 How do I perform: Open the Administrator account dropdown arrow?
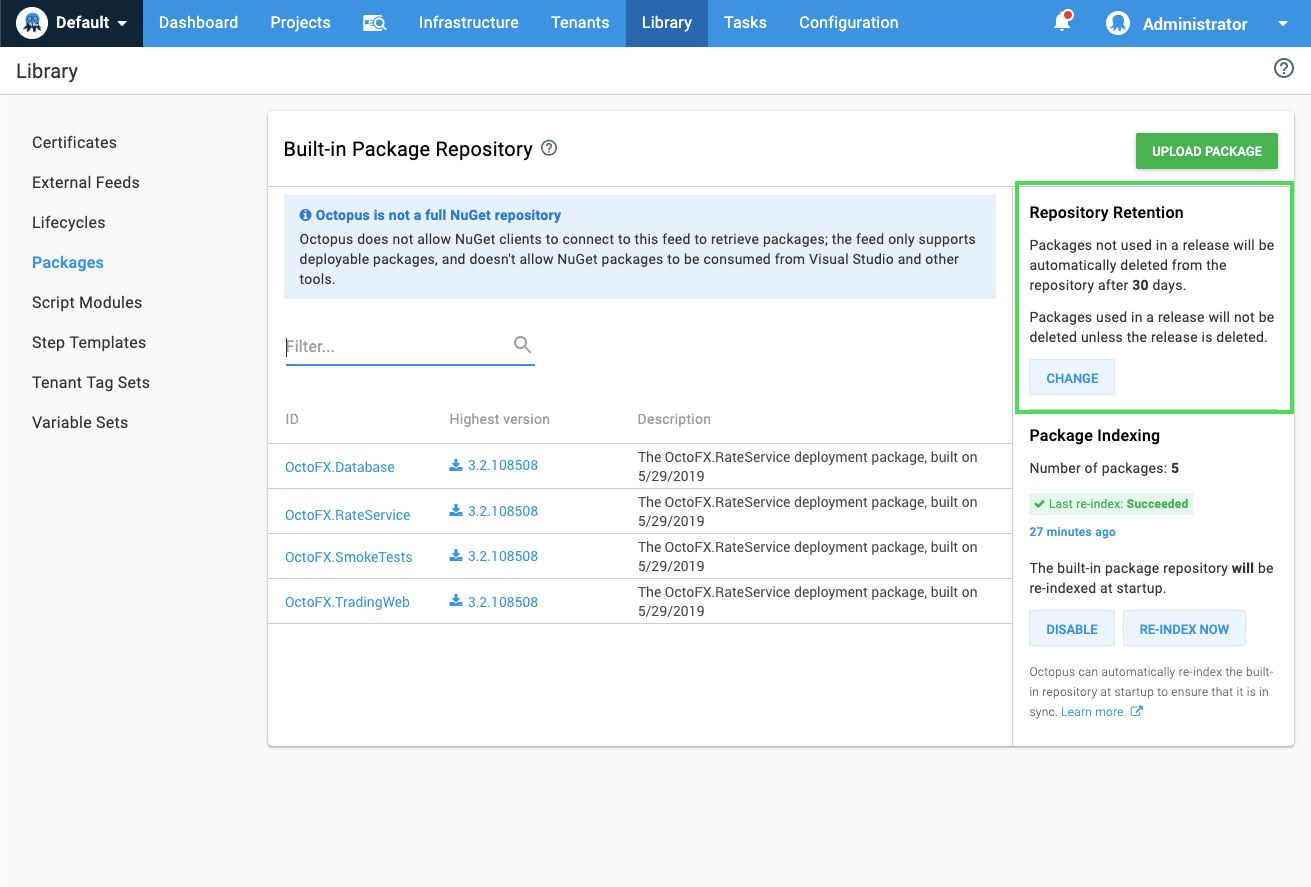[1283, 24]
